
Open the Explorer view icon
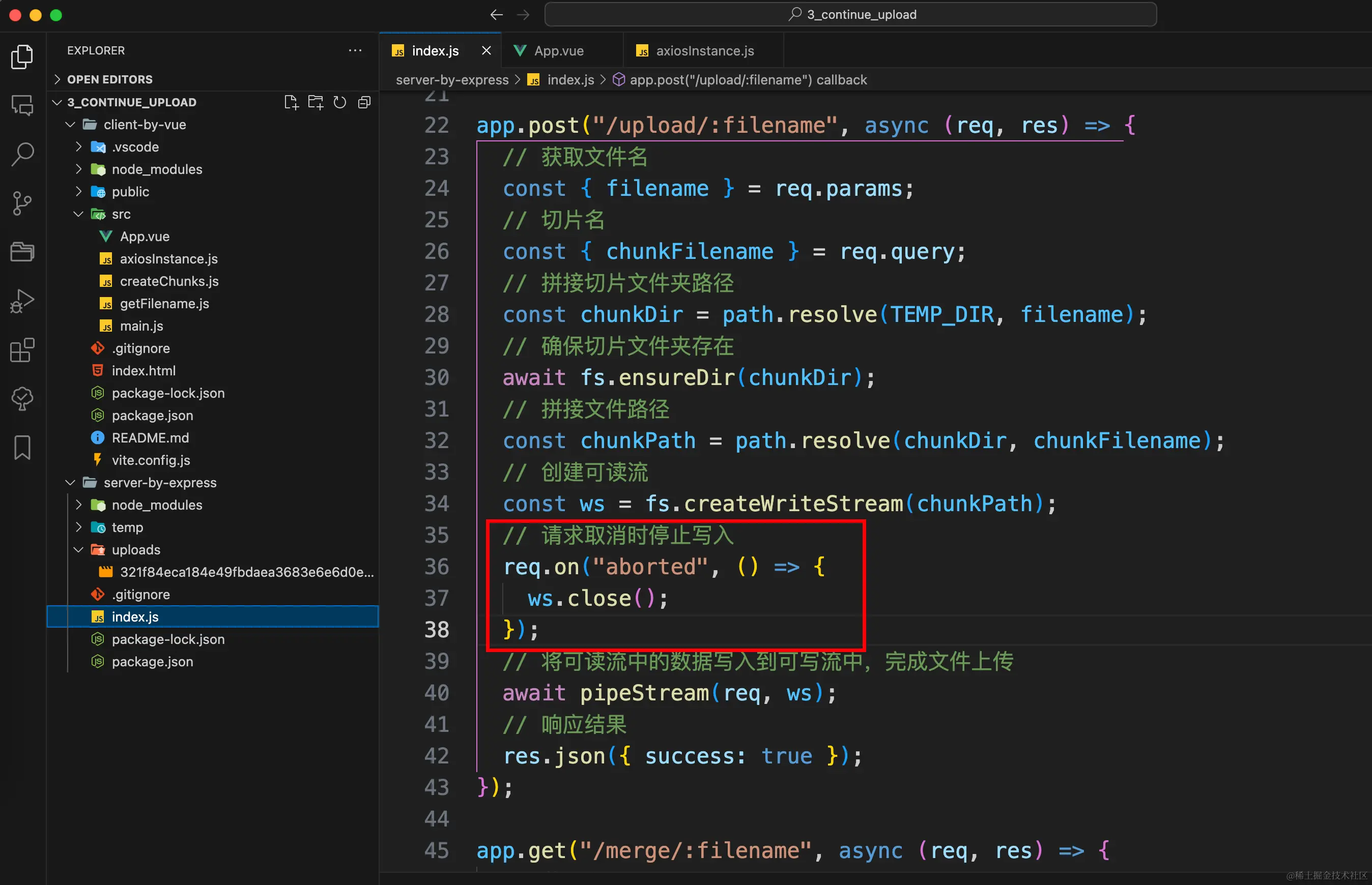click(x=22, y=57)
